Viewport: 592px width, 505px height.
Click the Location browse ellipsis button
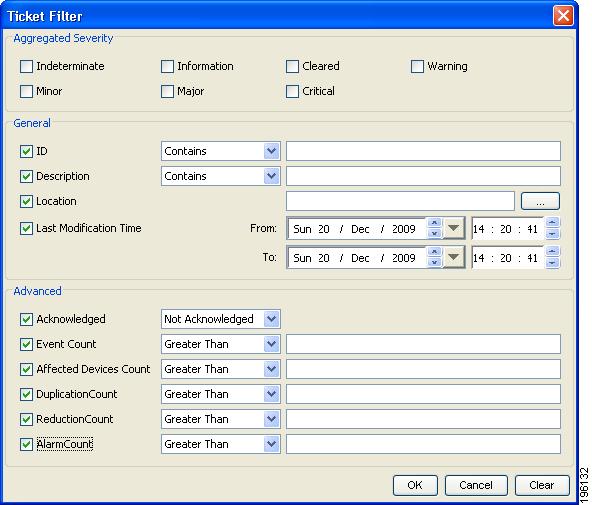[540, 201]
